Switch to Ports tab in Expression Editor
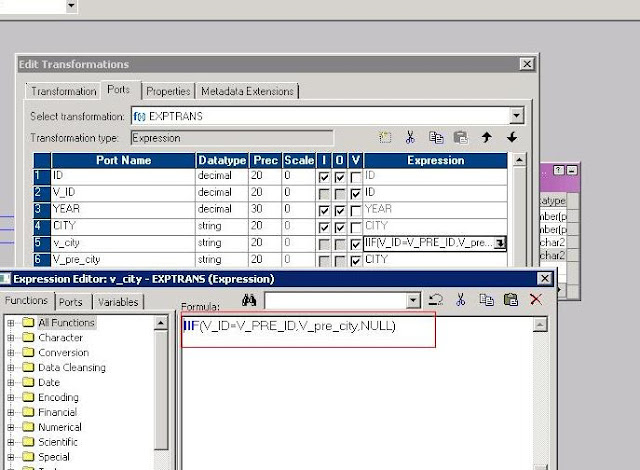 (71, 302)
